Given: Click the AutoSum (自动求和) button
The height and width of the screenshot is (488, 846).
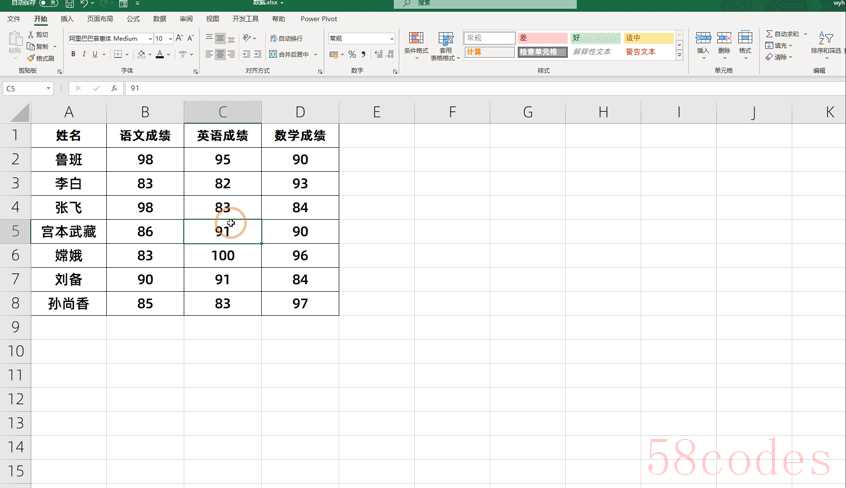Looking at the screenshot, I should click(785, 33).
